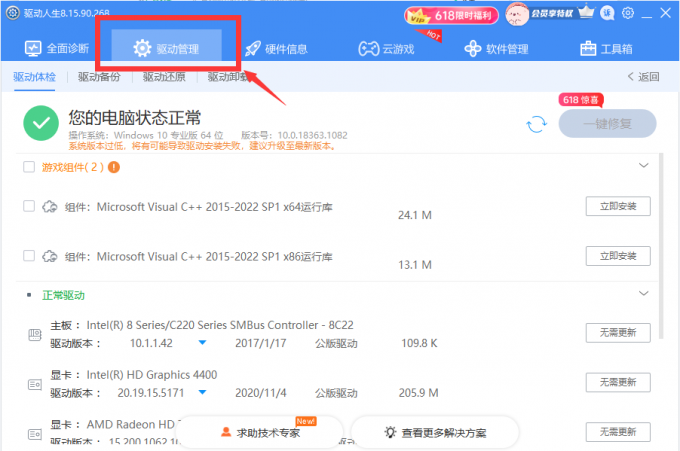Image resolution: width=680 pixels, height=451 pixels.
Task: Click the AMD Radeon card icon
Action: point(35,434)
